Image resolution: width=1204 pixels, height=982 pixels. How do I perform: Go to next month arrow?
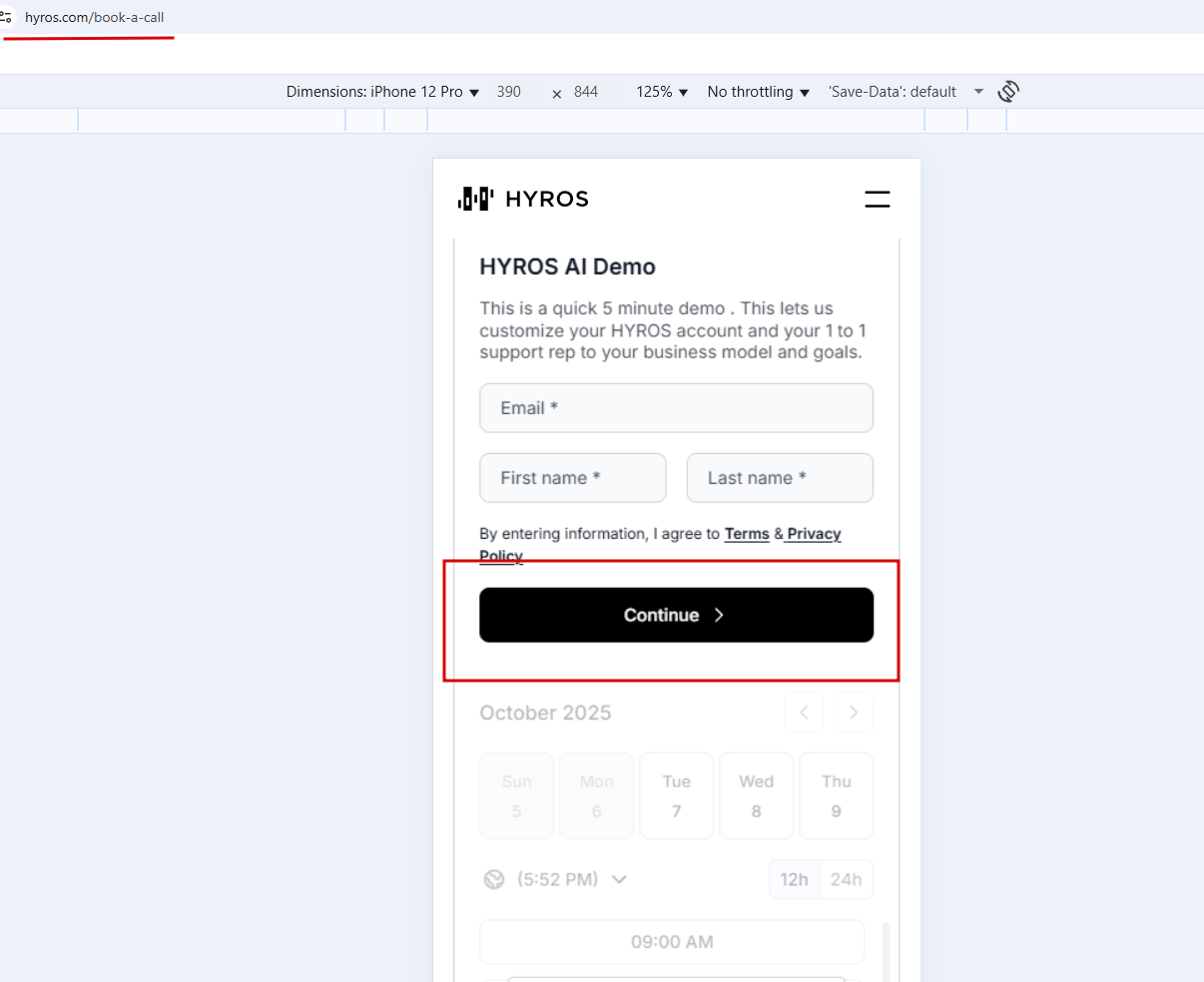(854, 713)
